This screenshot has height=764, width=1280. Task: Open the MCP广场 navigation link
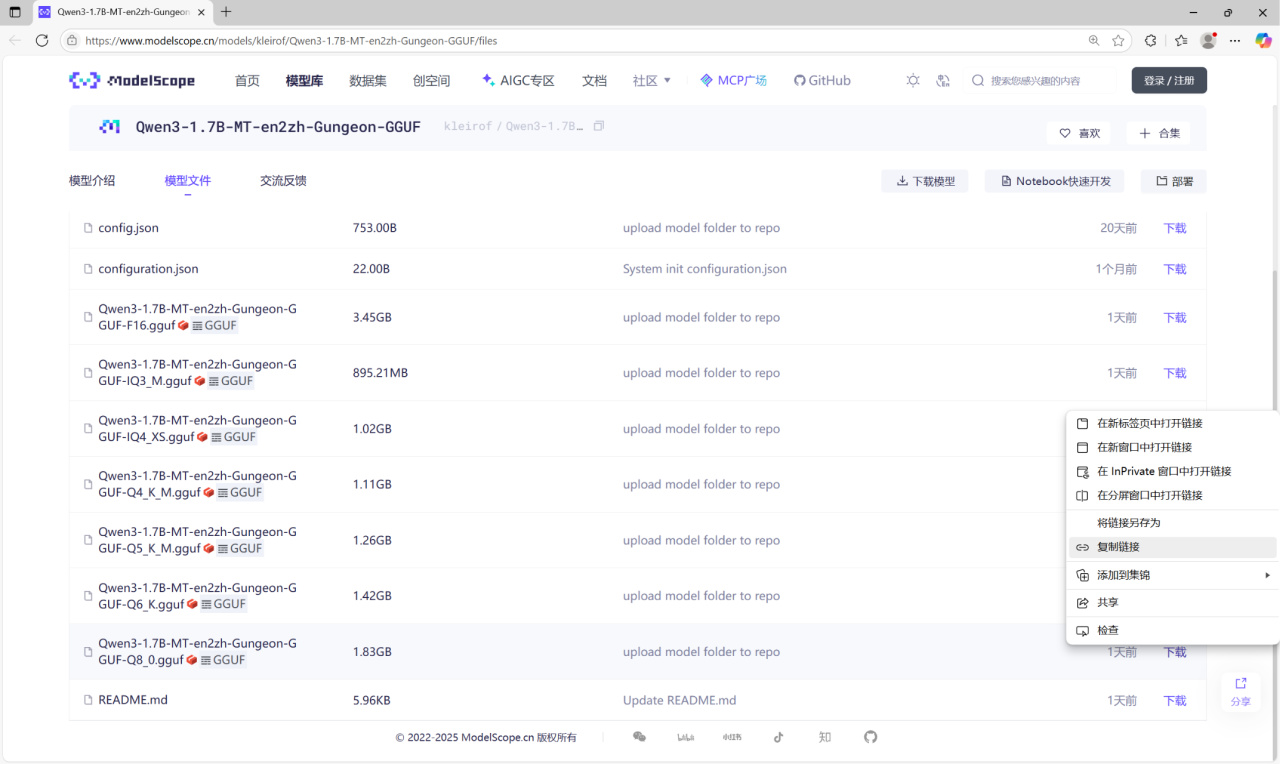[733, 81]
